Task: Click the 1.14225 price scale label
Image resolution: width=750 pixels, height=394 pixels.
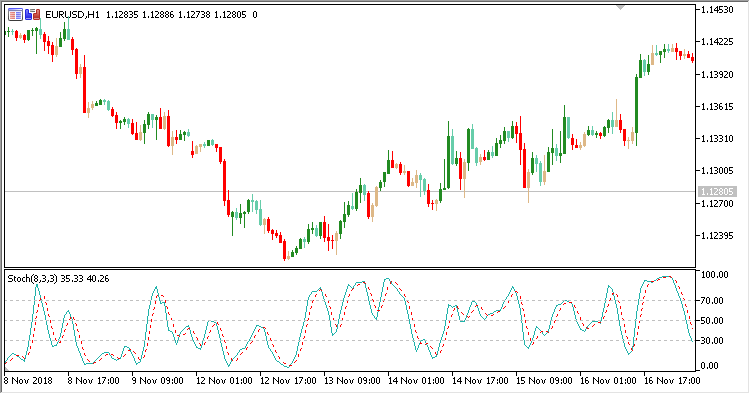Action: point(717,42)
